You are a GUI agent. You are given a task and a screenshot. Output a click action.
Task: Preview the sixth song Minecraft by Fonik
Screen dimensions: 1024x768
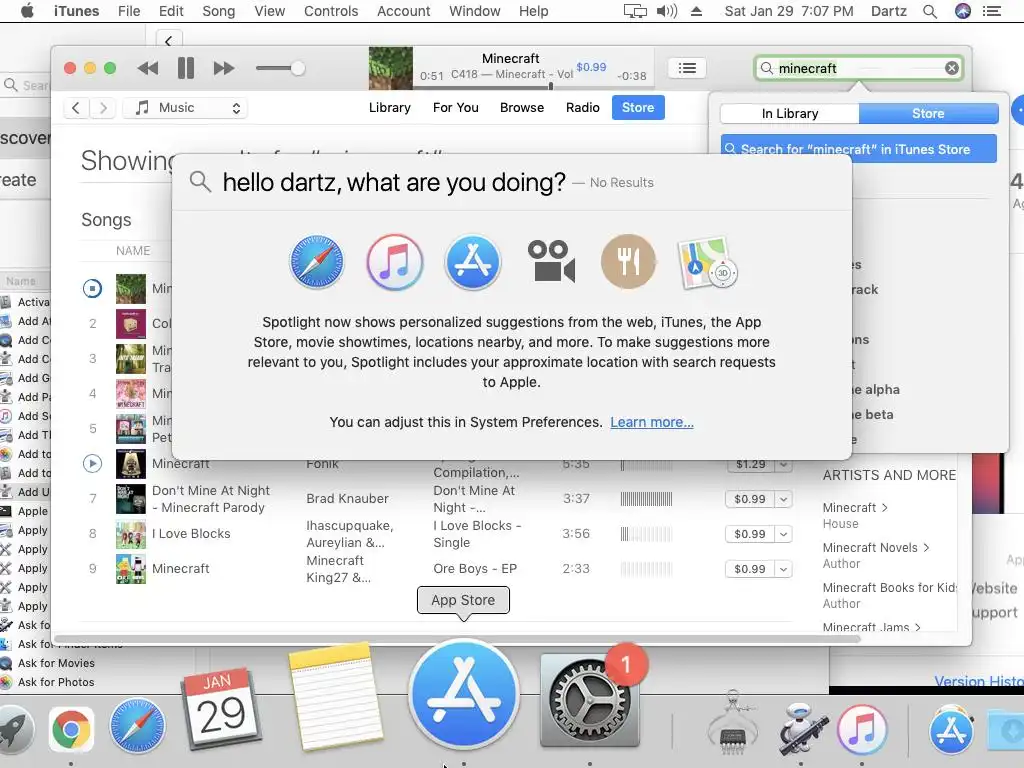coord(92,464)
